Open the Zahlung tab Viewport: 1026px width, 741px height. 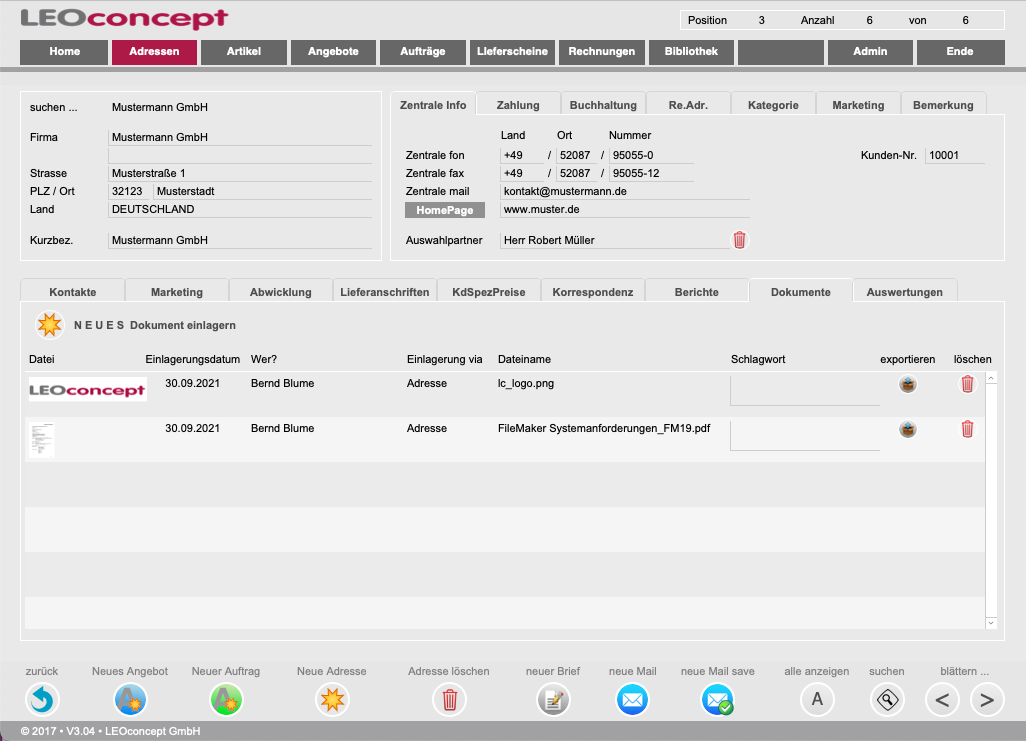pos(518,105)
